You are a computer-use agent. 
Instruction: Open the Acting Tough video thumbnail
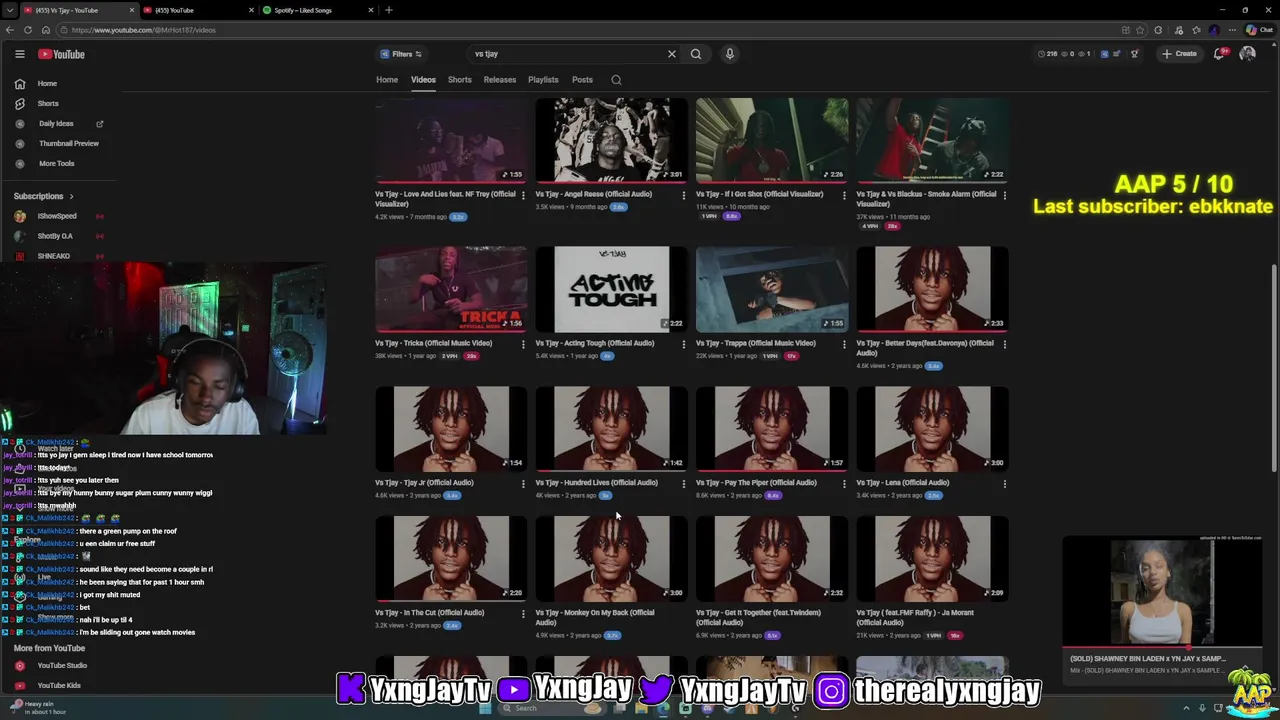click(x=612, y=289)
